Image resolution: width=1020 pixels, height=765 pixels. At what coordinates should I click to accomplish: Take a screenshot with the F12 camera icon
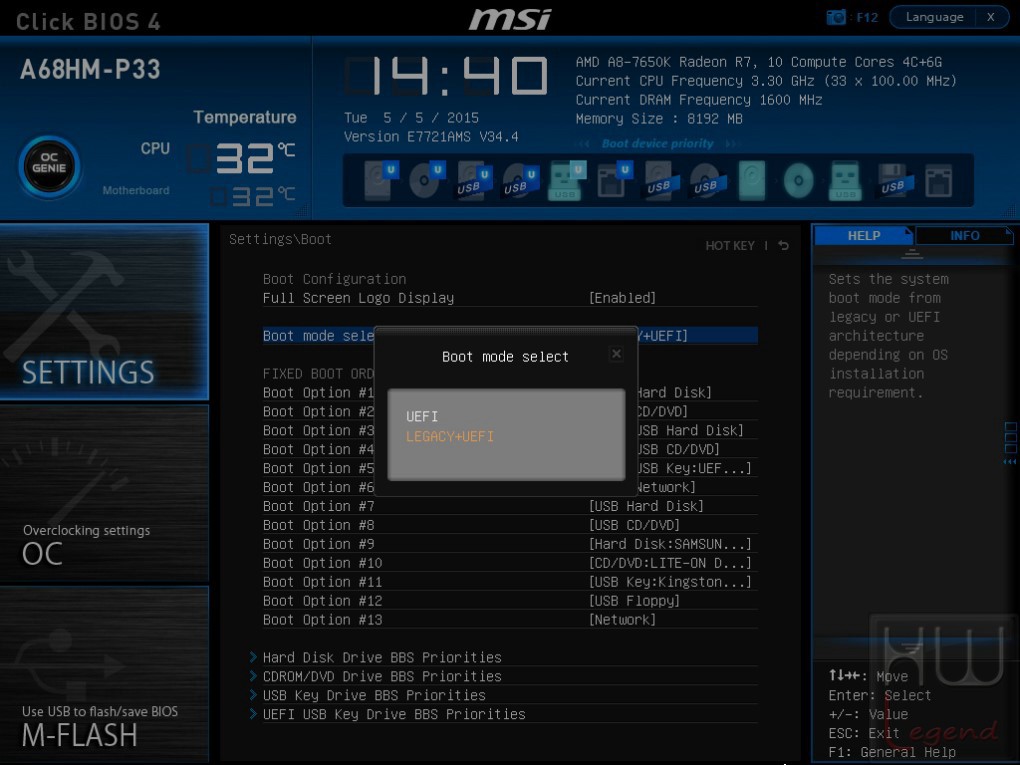pos(836,18)
